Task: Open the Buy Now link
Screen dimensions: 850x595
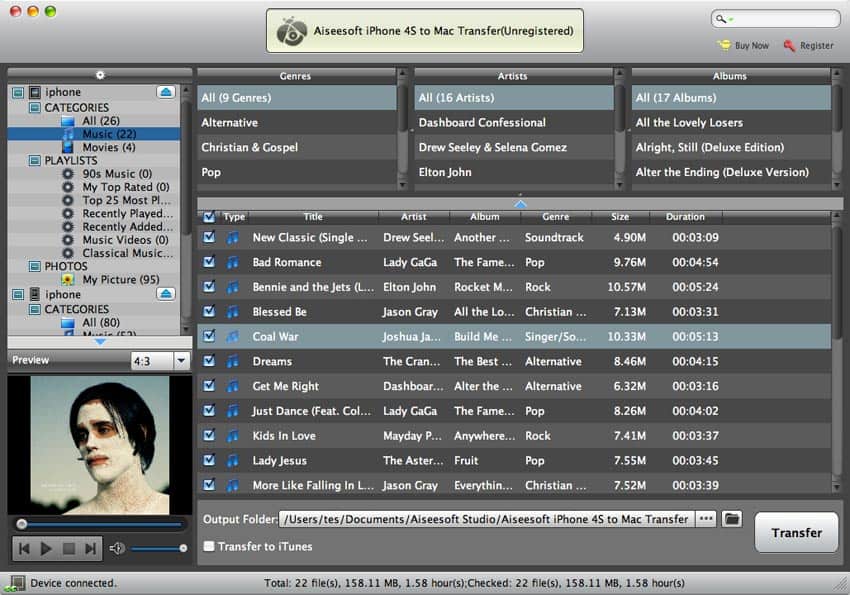Action: [751, 46]
